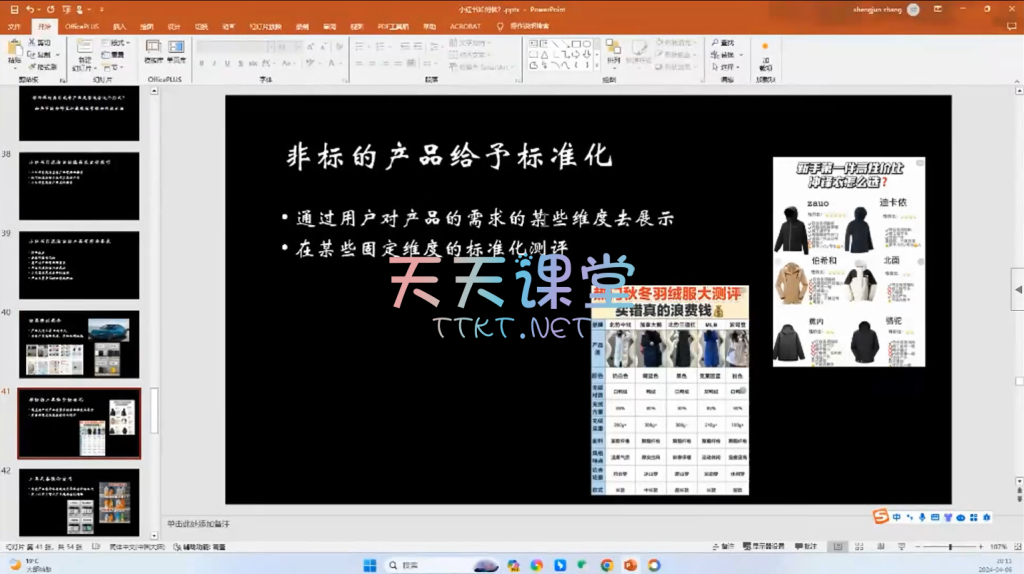1024x574 pixels.
Task: Toggle italic text formatting
Action: coord(214,63)
